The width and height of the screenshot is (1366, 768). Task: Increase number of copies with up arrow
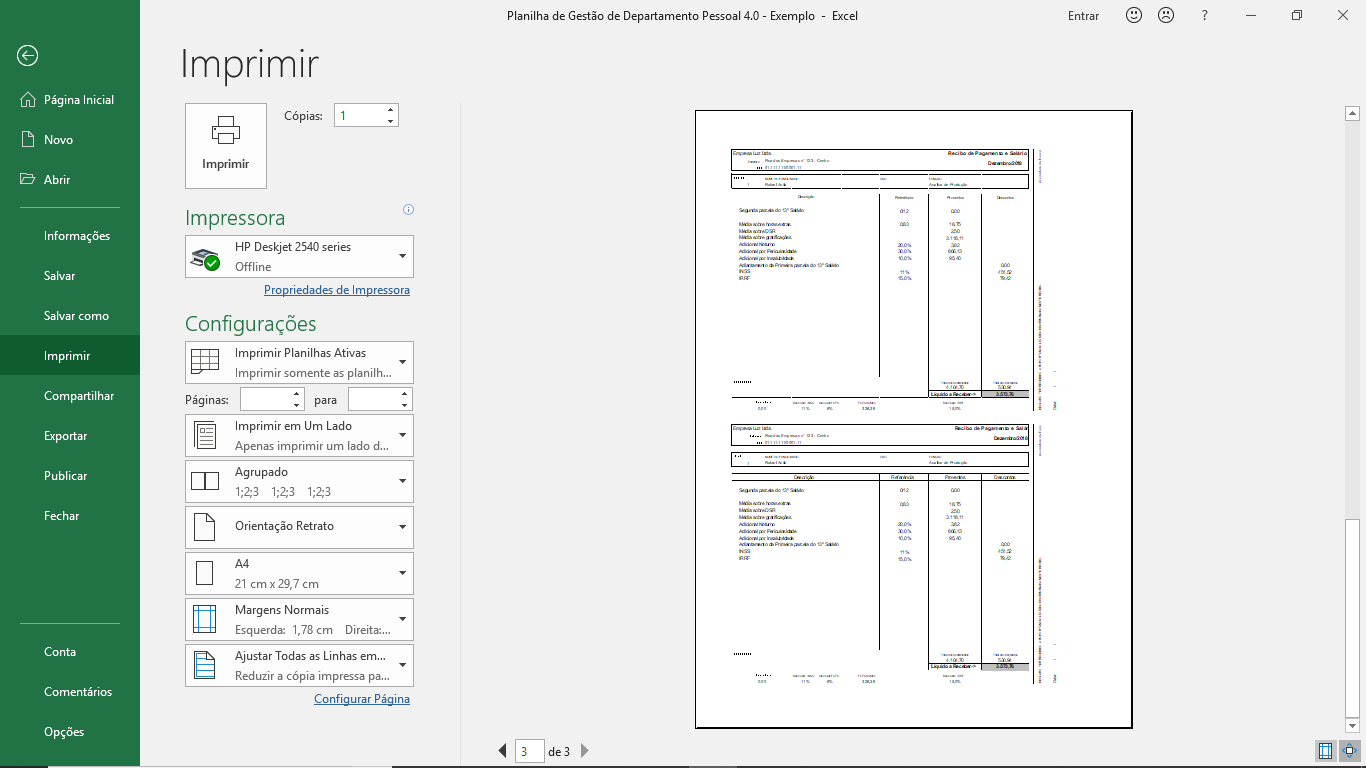pos(391,110)
